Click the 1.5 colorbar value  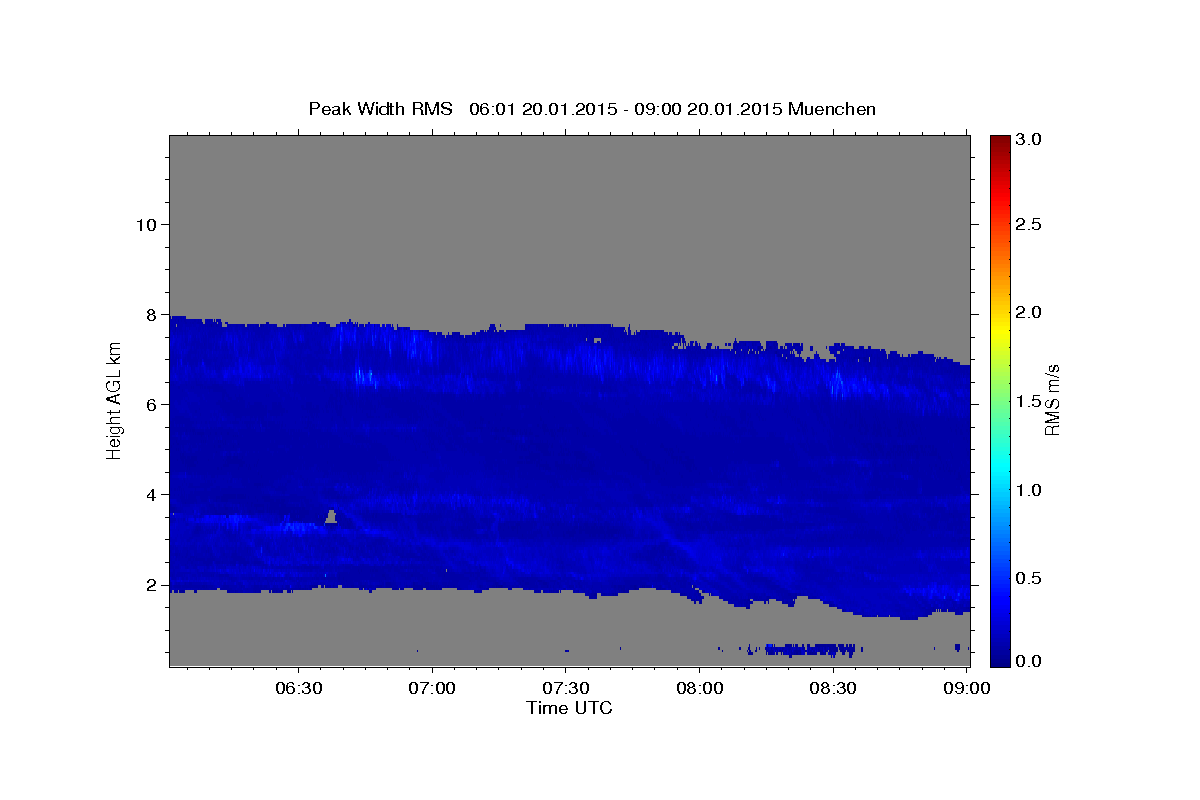pyautogui.click(x=1028, y=401)
